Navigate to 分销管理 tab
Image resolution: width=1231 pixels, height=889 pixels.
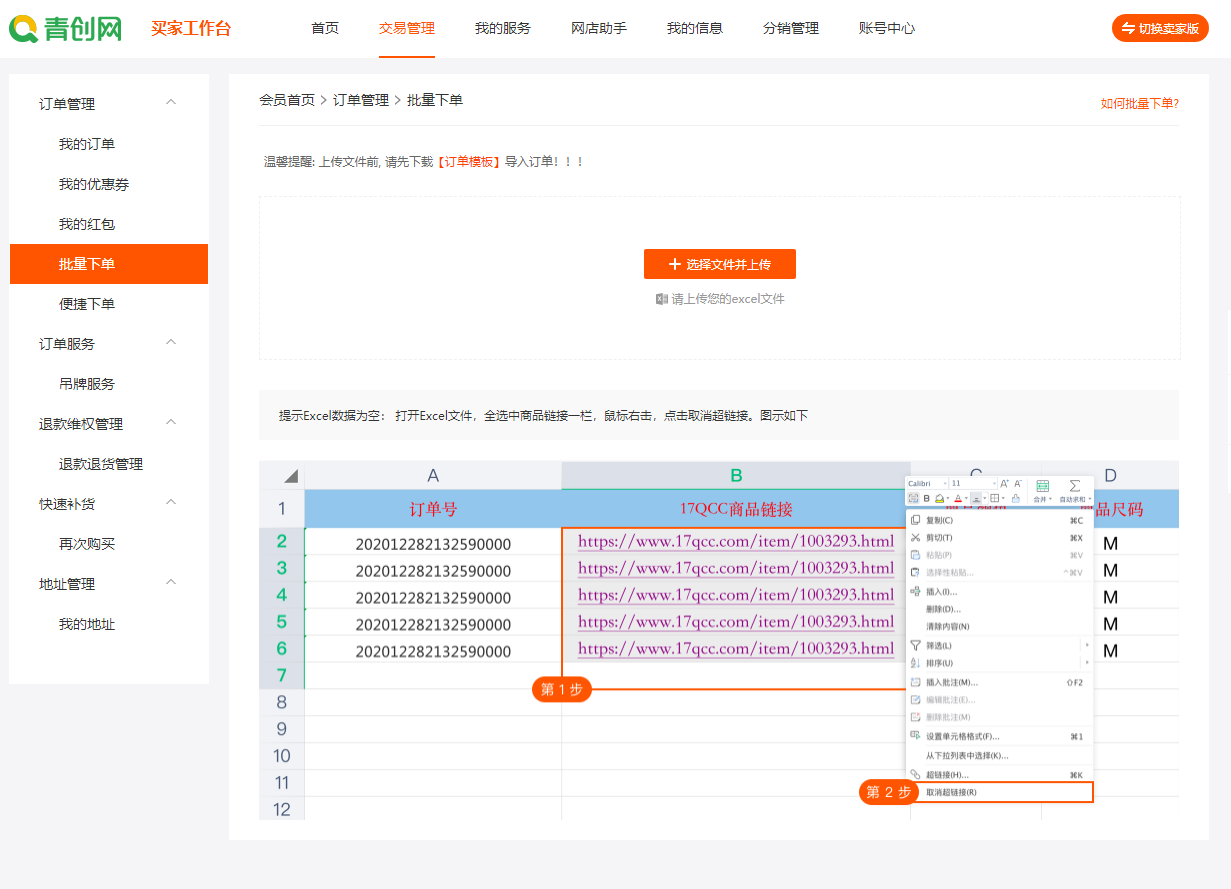(x=791, y=28)
